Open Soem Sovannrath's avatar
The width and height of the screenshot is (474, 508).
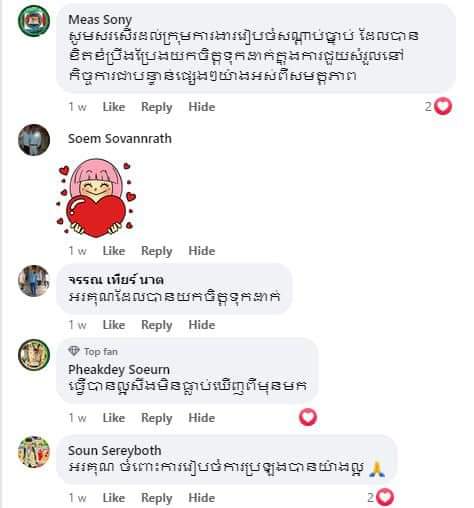(x=34, y=140)
